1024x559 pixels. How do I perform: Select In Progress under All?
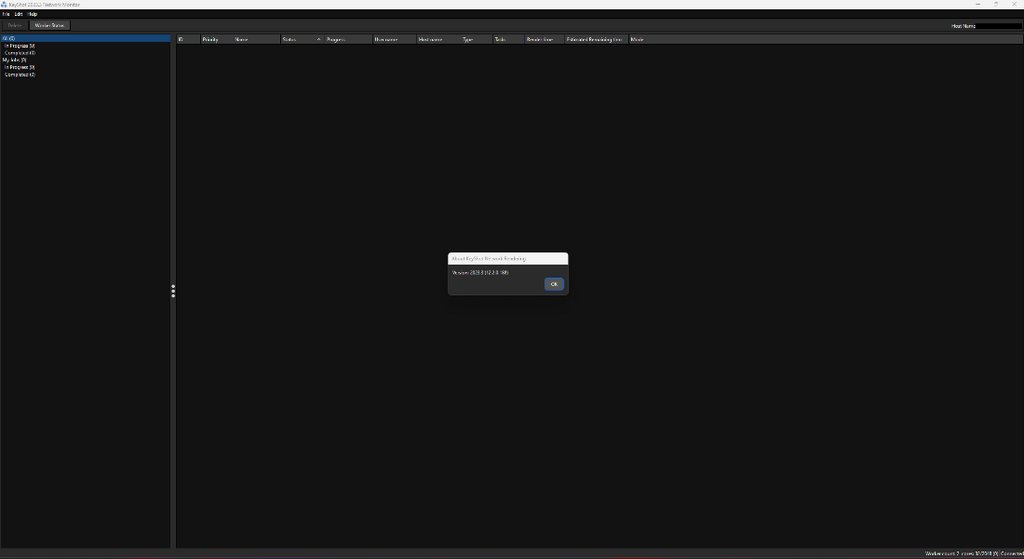(x=20, y=46)
